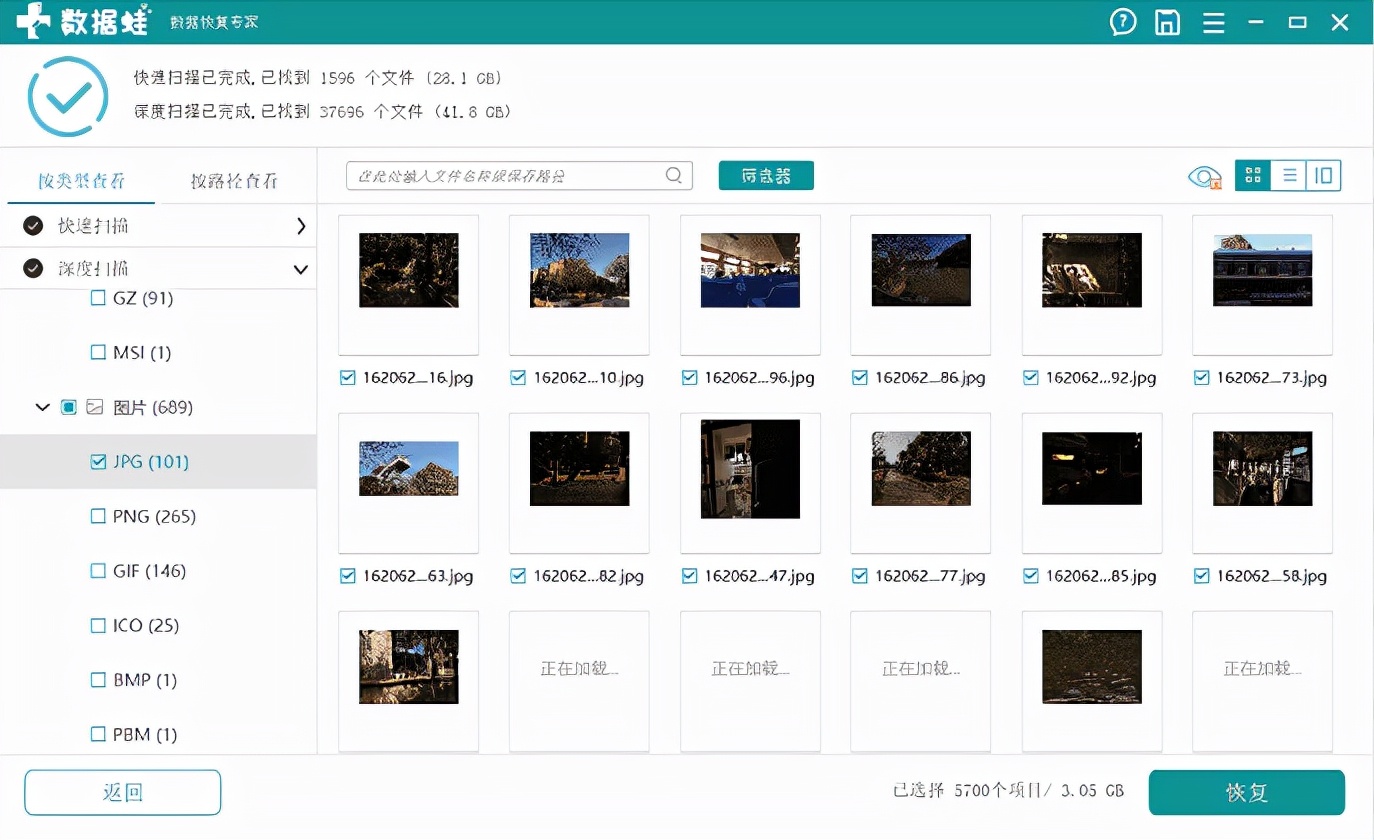The width and height of the screenshot is (1374, 840).
Task: Click inside the file search input field
Action: 500,175
